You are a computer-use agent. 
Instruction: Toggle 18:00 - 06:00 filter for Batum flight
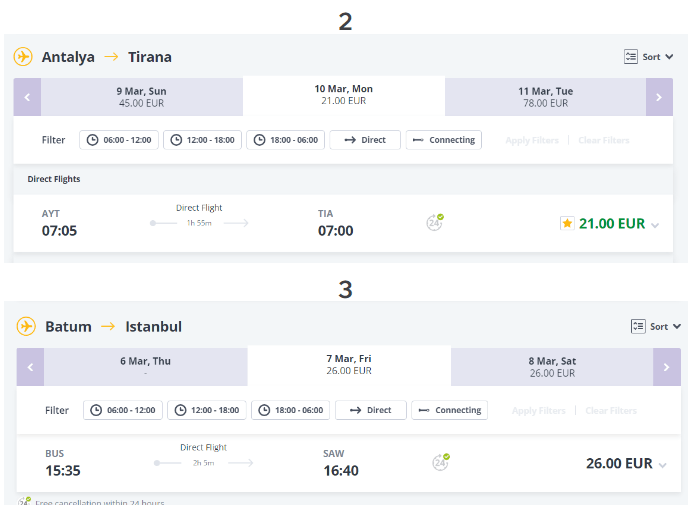(290, 410)
